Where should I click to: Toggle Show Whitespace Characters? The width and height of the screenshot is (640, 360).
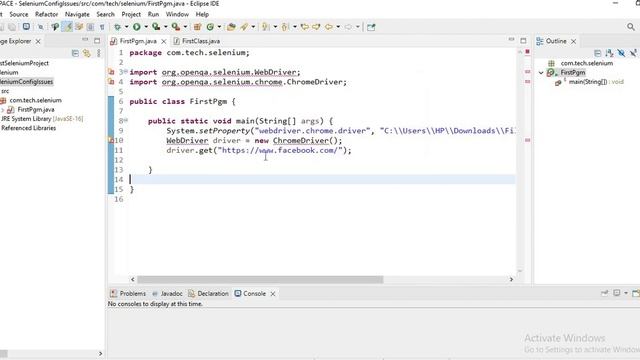[102, 27]
